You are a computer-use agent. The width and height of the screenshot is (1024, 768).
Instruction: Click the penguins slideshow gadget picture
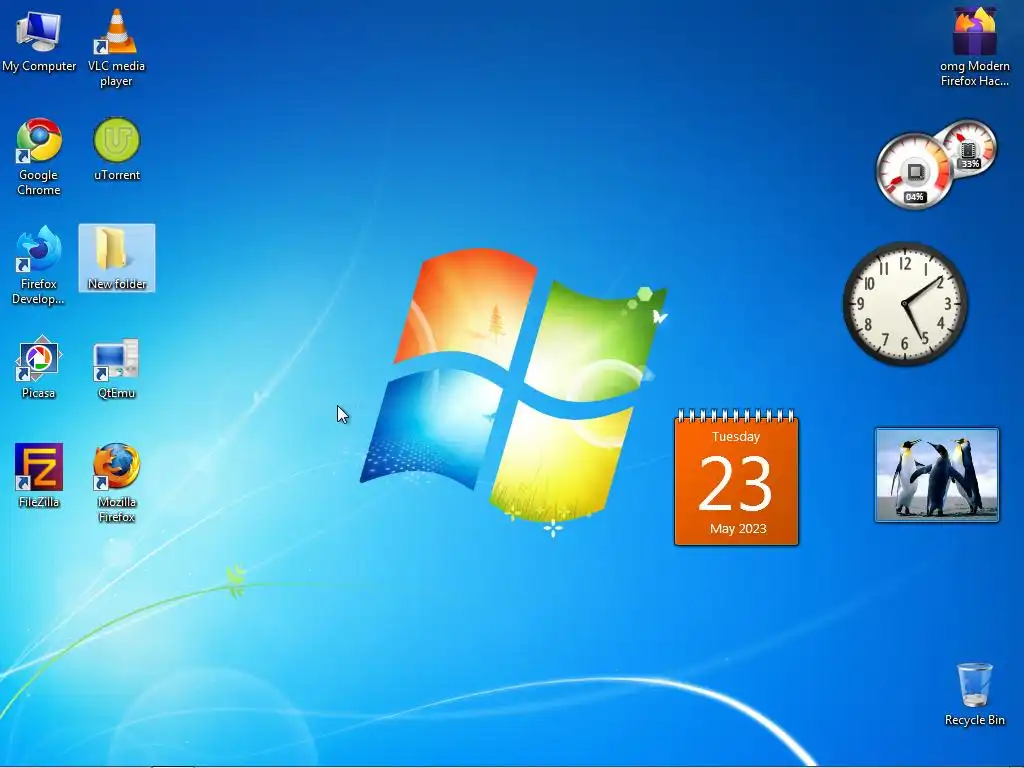pos(936,475)
